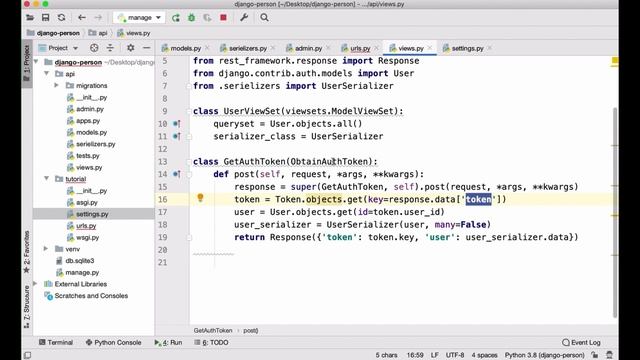Select api folder in breadcrumb bar
The image size is (640, 360).
point(98,33)
